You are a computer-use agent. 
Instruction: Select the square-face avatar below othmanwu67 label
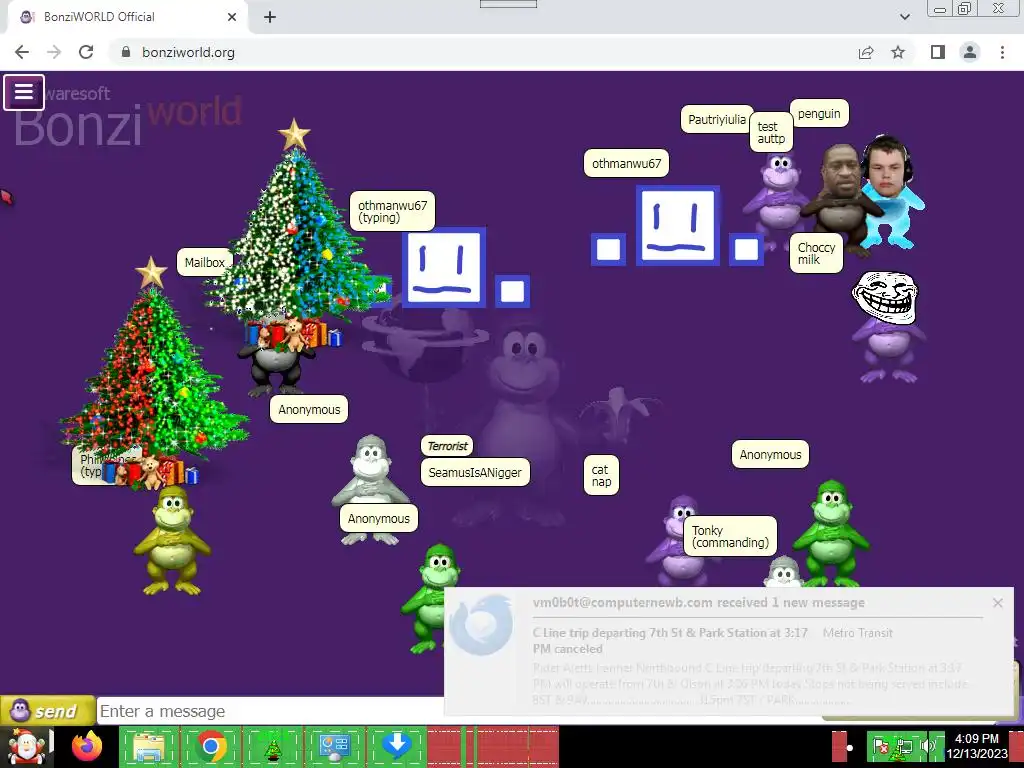tap(678, 226)
